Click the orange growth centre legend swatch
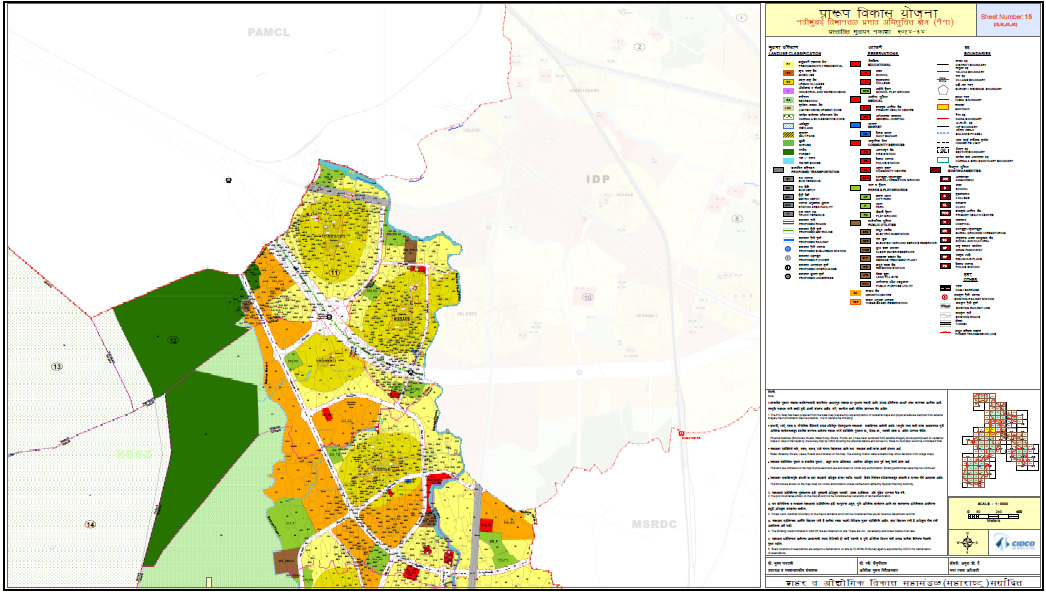 pyautogui.click(x=855, y=293)
